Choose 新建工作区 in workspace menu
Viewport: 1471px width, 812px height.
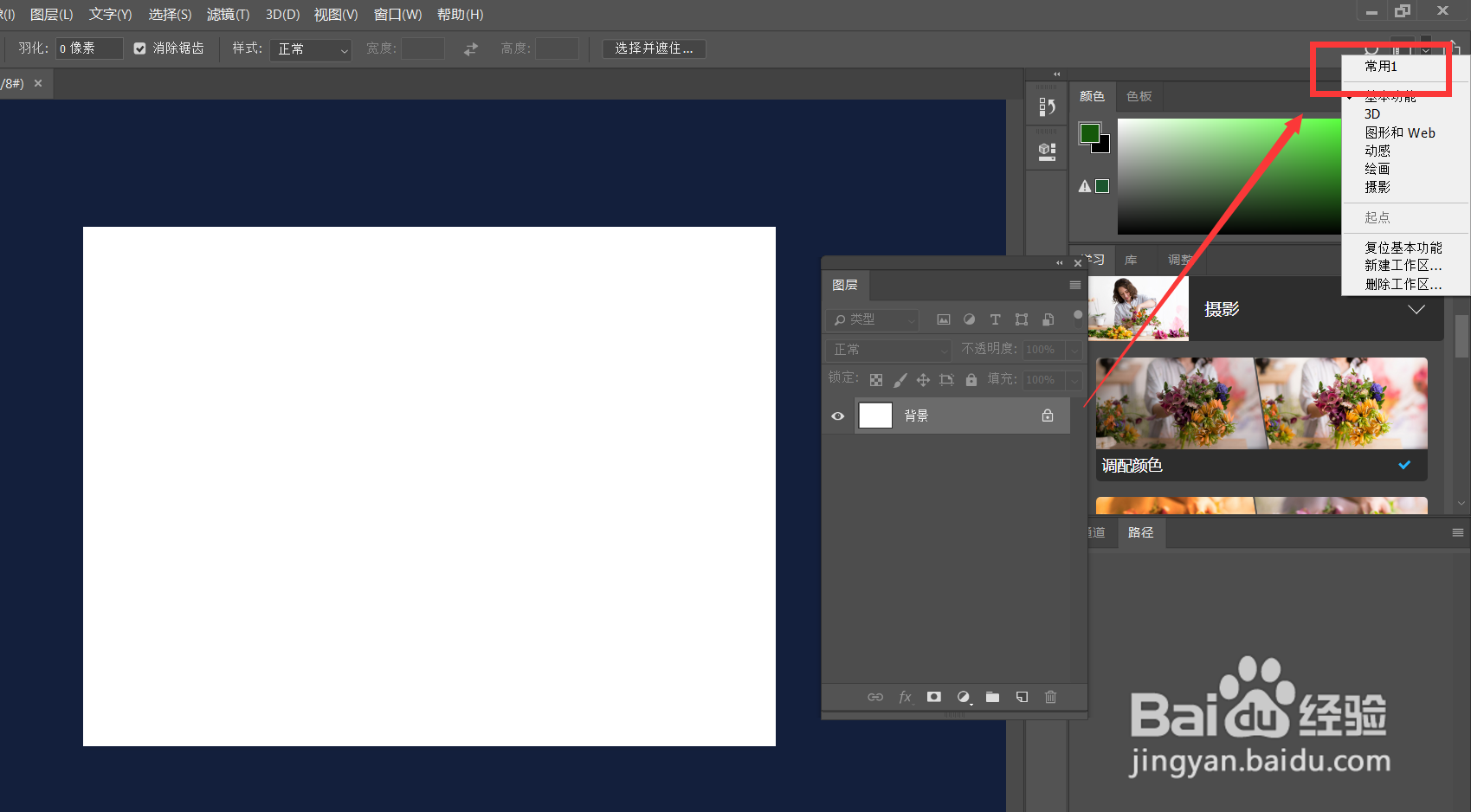pos(1403,266)
